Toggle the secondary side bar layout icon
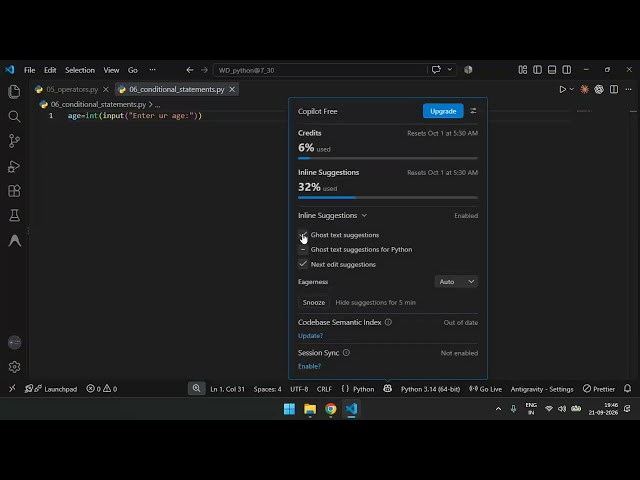The width and height of the screenshot is (640, 480). click(567, 70)
